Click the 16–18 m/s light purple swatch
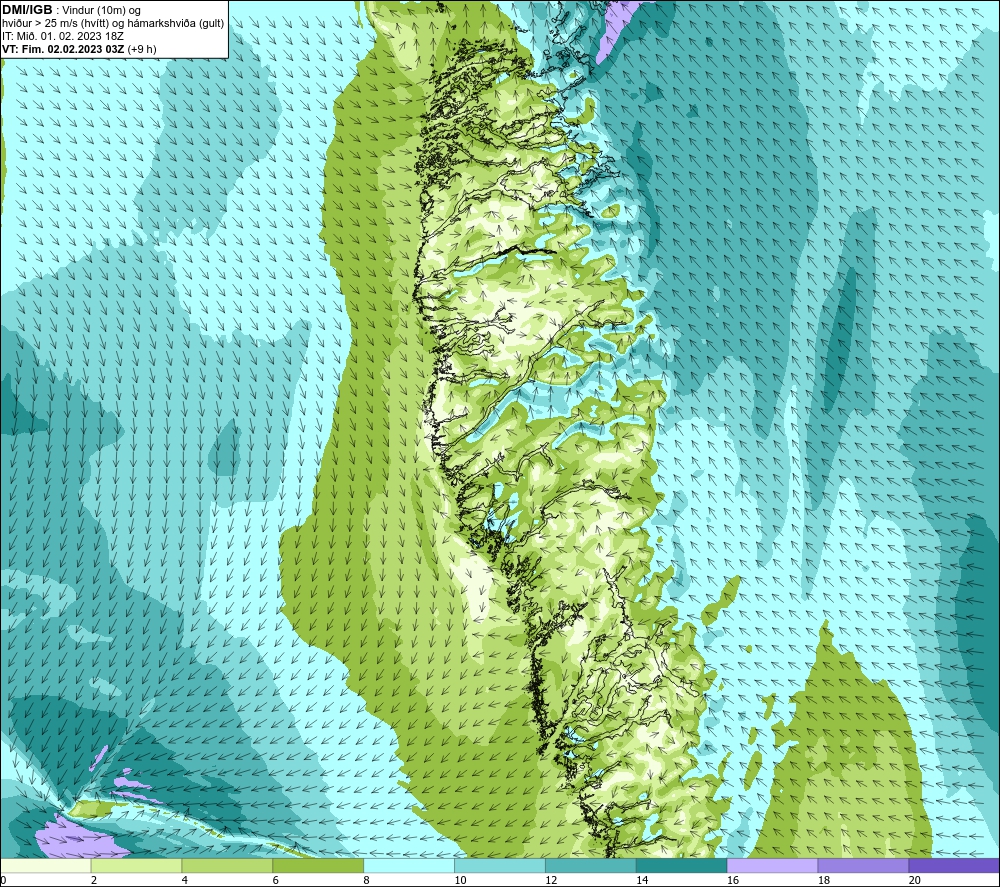The image size is (1000, 887). pyautogui.click(x=772, y=865)
